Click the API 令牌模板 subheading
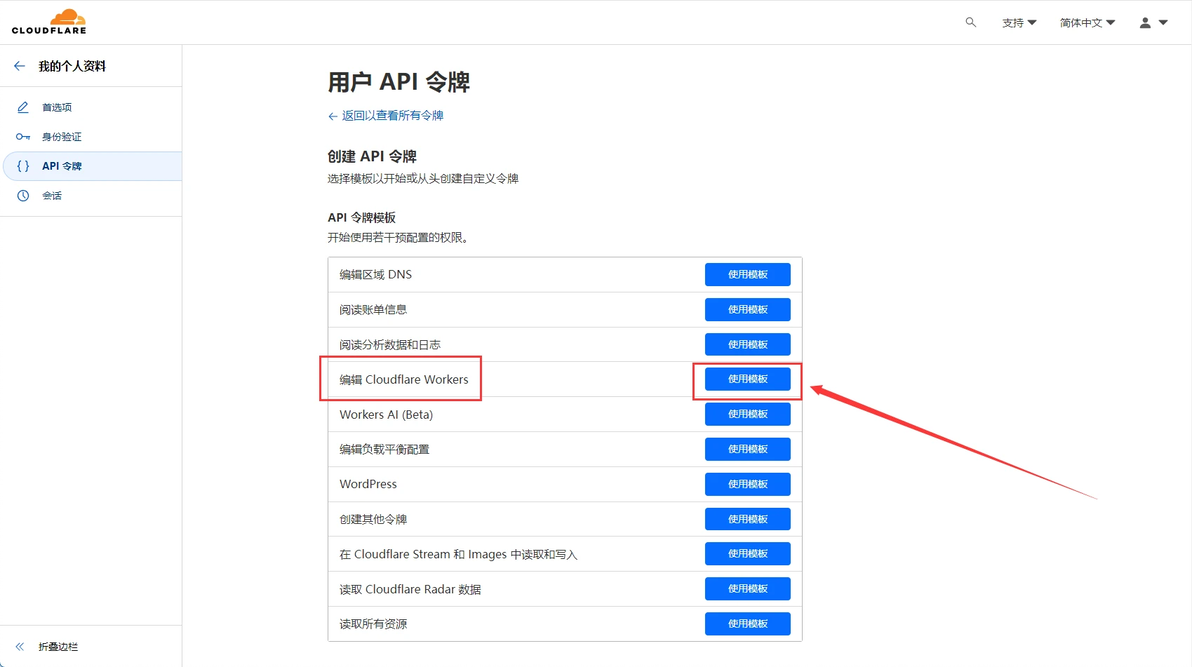The image size is (1192, 667). 362,218
